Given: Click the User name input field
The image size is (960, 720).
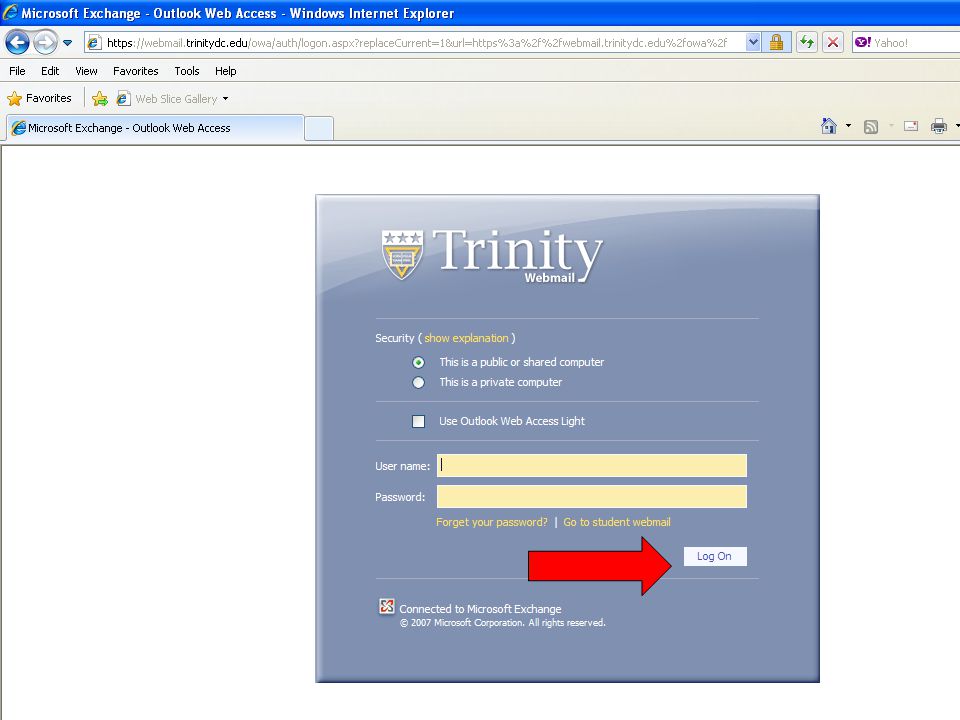Looking at the screenshot, I should pyautogui.click(x=591, y=465).
